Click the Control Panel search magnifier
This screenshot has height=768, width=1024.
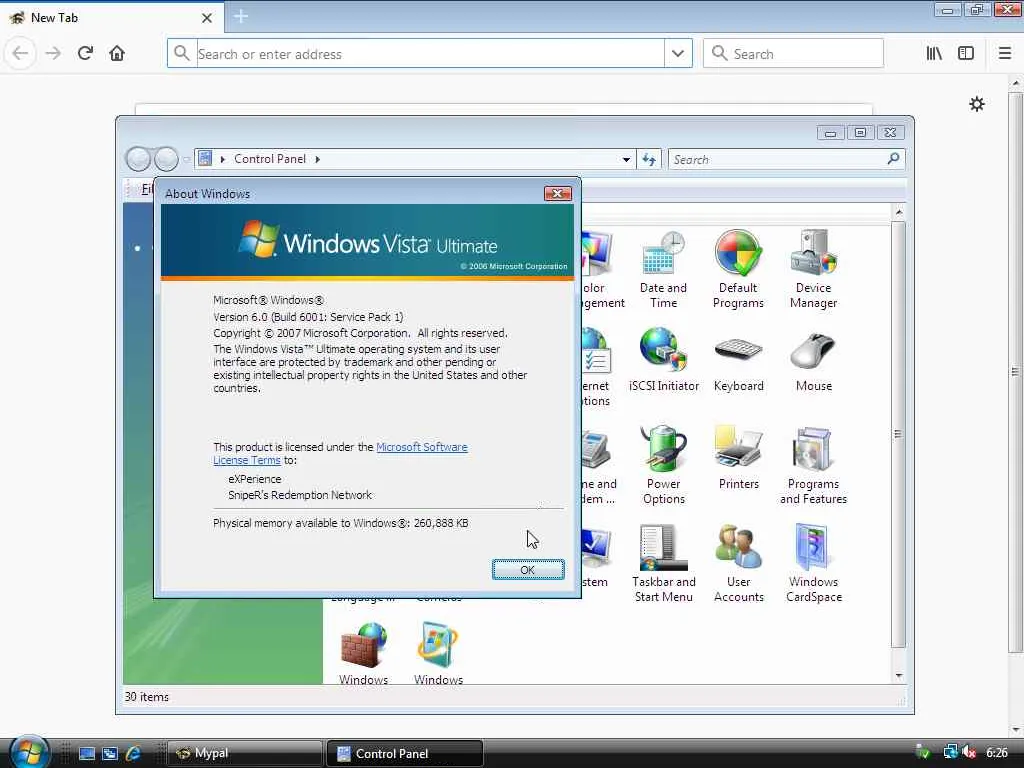pos(893,159)
